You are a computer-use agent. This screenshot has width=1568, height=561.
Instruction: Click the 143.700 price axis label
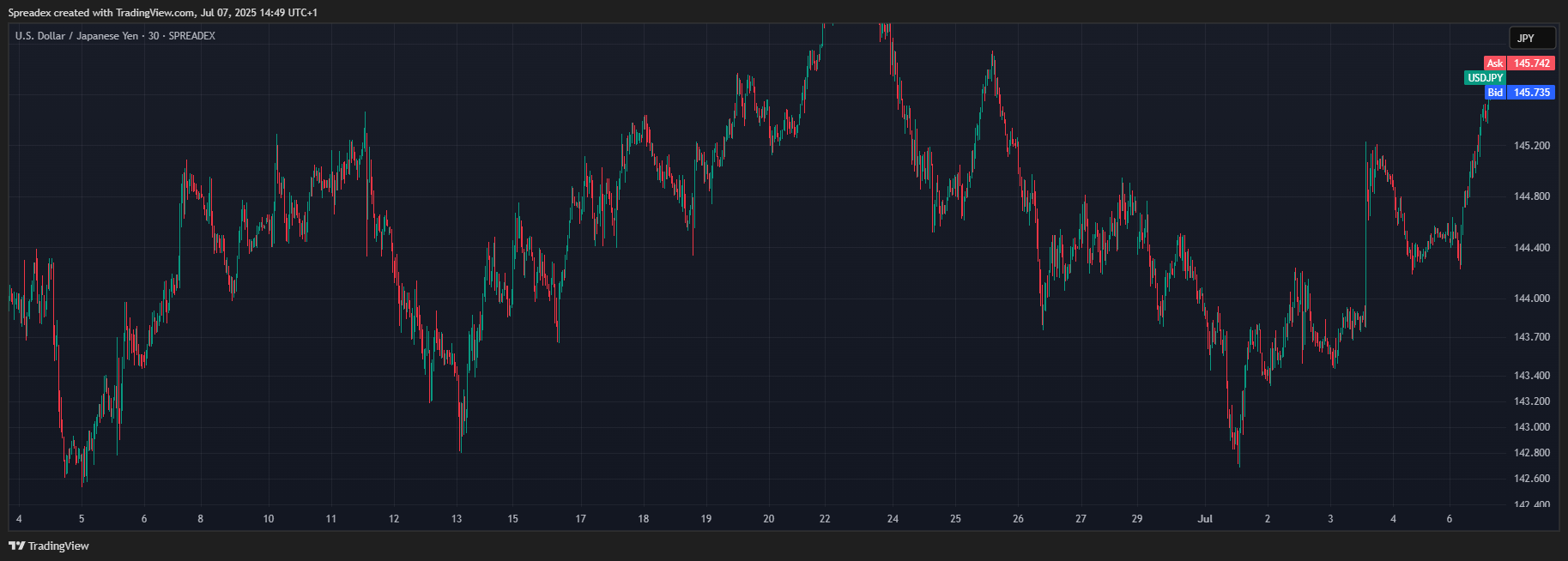point(1532,337)
